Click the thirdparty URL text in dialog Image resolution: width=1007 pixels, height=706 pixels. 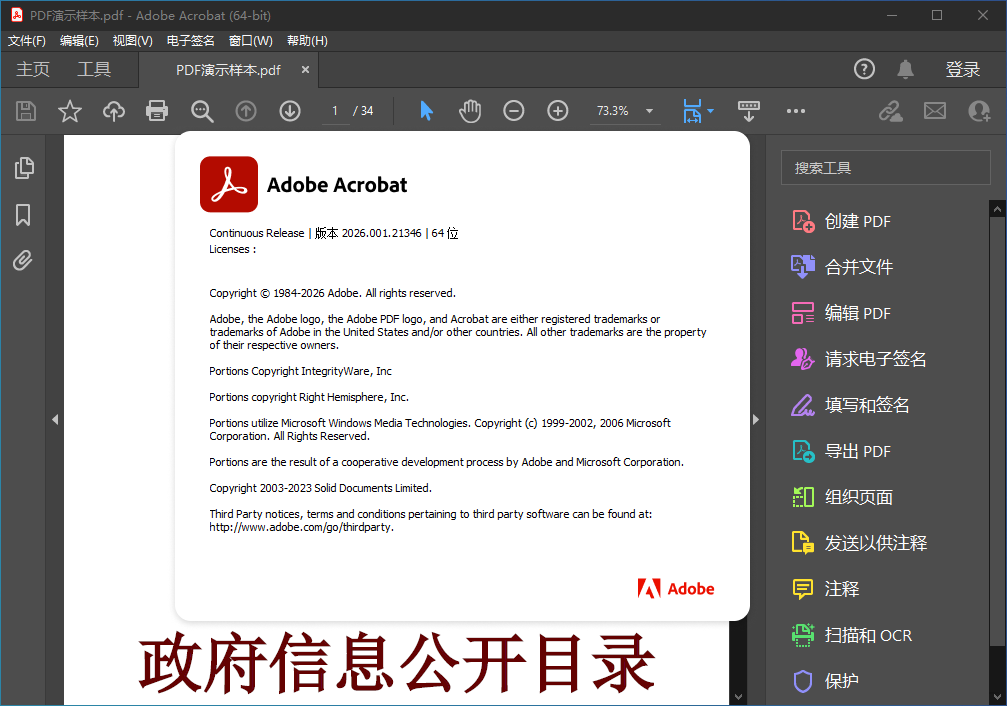(301, 527)
